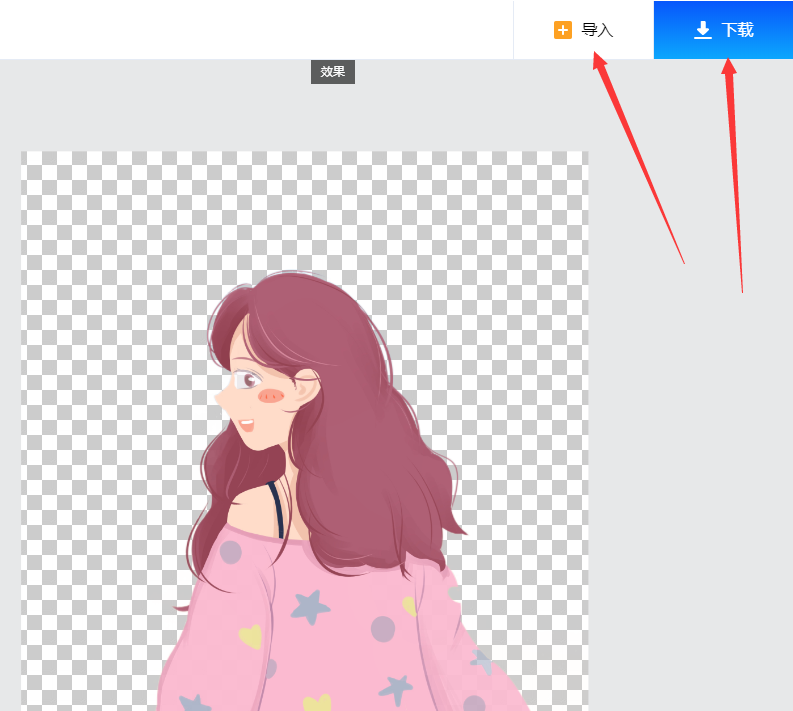Click the yellow heart on left sleeve

(250, 635)
